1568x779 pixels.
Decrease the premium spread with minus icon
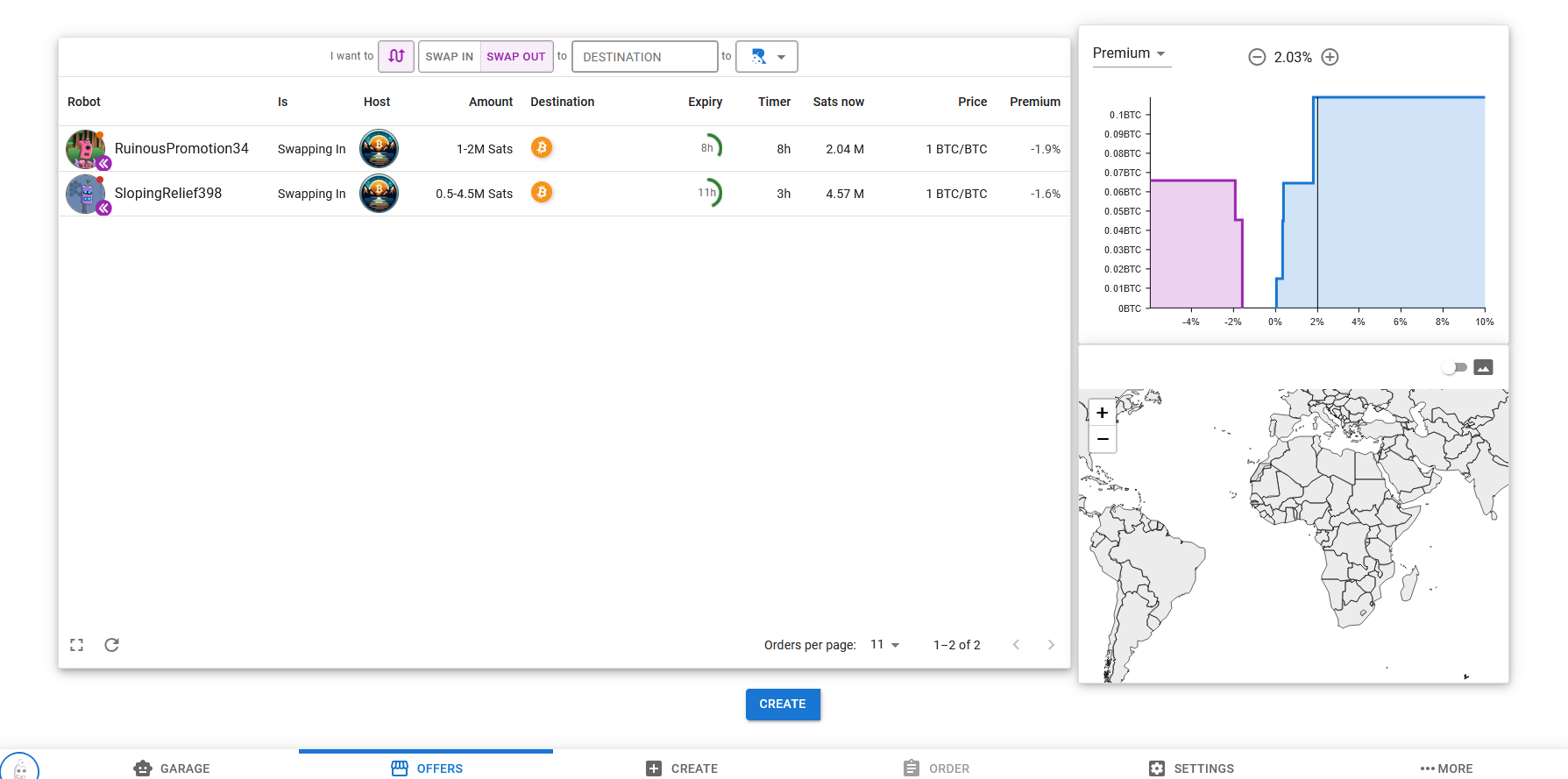pyautogui.click(x=1257, y=57)
